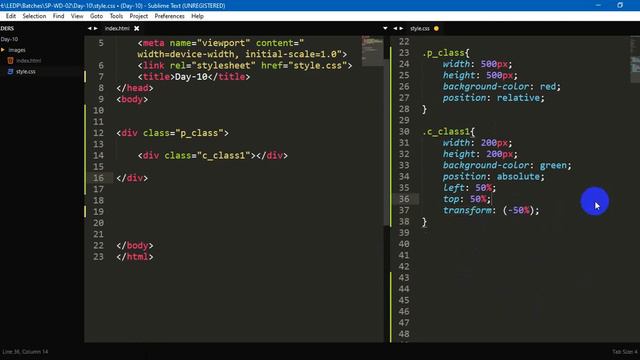Click the 'Day-10' title text
This screenshot has width=640, height=360.
(x=191, y=77)
